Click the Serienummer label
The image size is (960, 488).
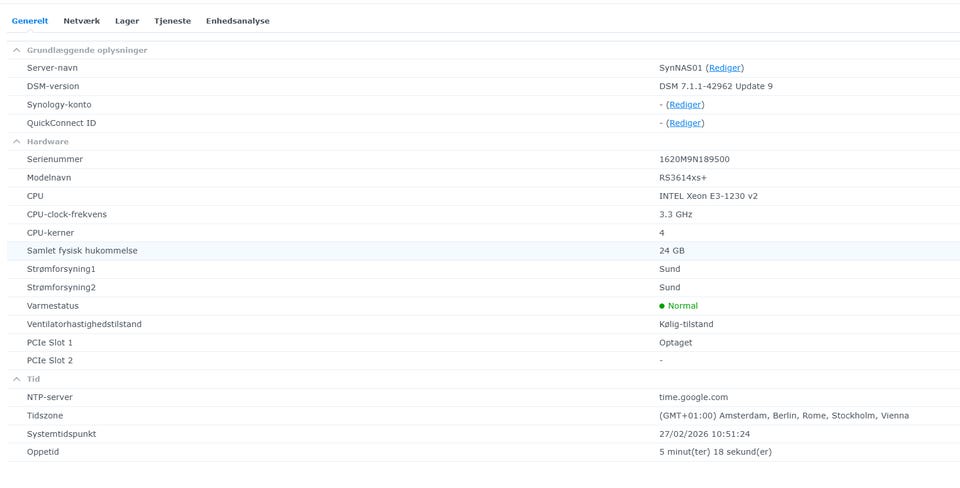point(54,159)
